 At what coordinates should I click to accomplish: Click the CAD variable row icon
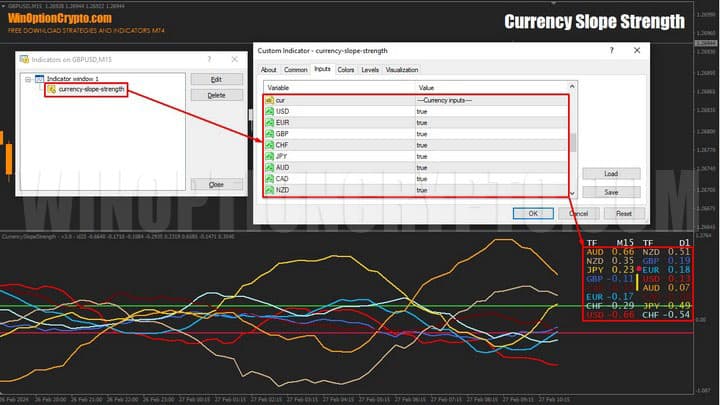tap(270, 179)
